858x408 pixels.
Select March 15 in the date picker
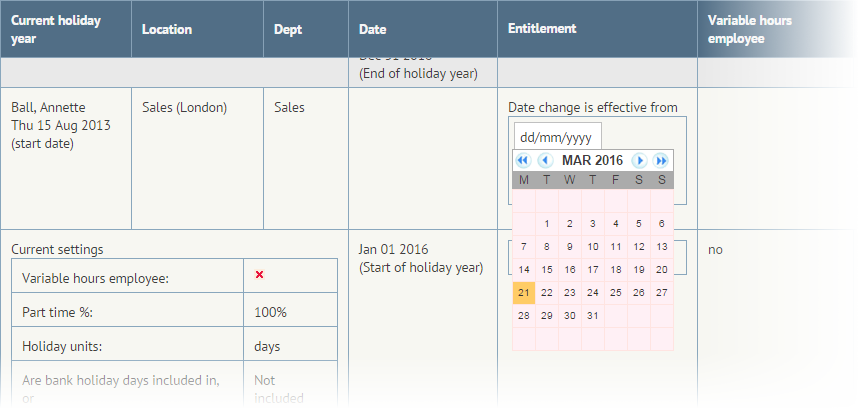pyautogui.click(x=547, y=269)
